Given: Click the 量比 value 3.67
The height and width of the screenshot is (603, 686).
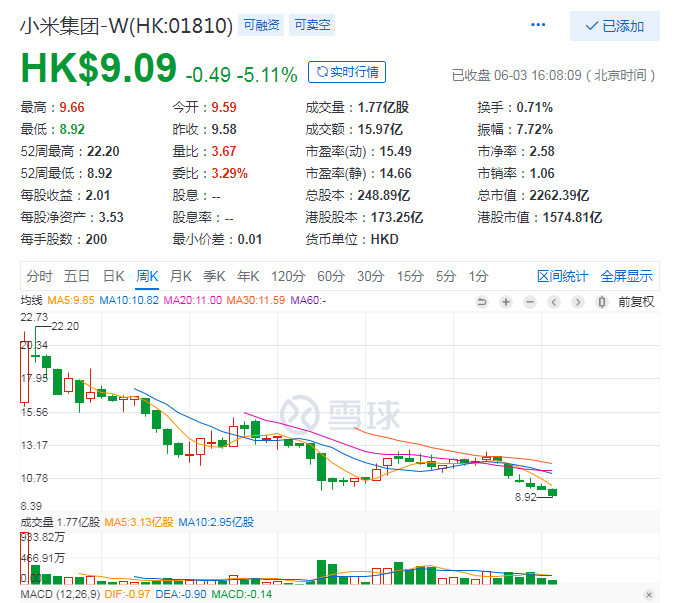Looking at the screenshot, I should [224, 151].
